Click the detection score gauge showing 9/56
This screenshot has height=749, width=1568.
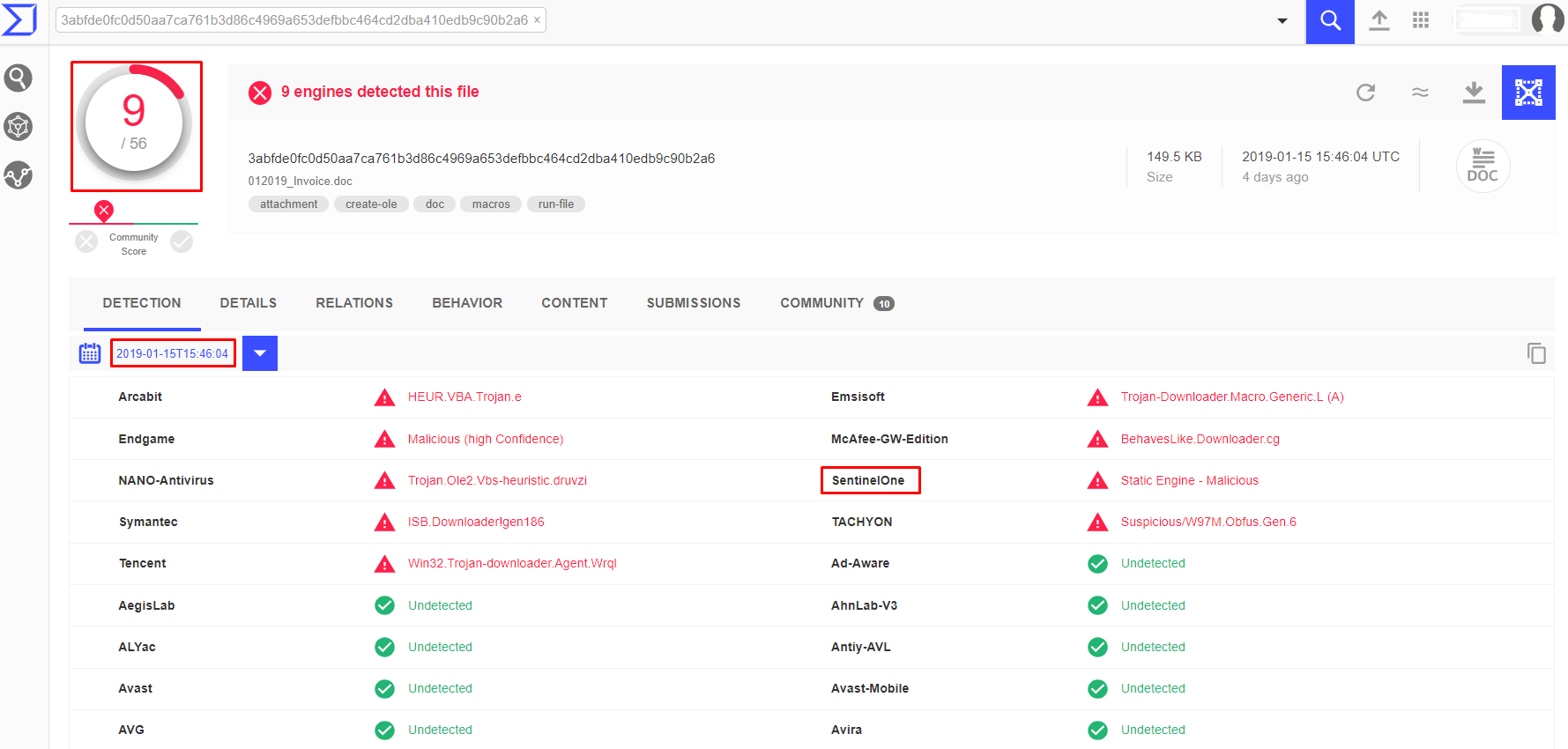[x=136, y=125]
